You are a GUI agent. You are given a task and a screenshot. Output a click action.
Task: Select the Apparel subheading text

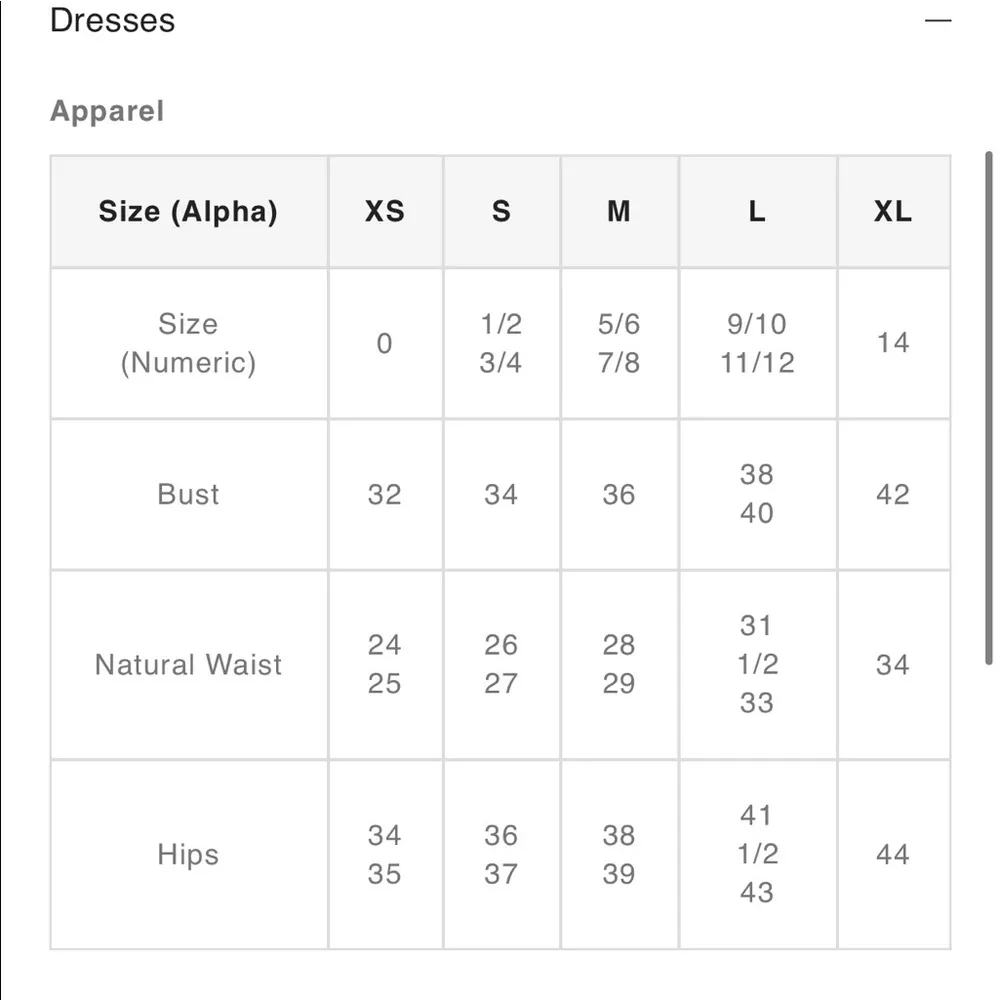click(x=107, y=111)
